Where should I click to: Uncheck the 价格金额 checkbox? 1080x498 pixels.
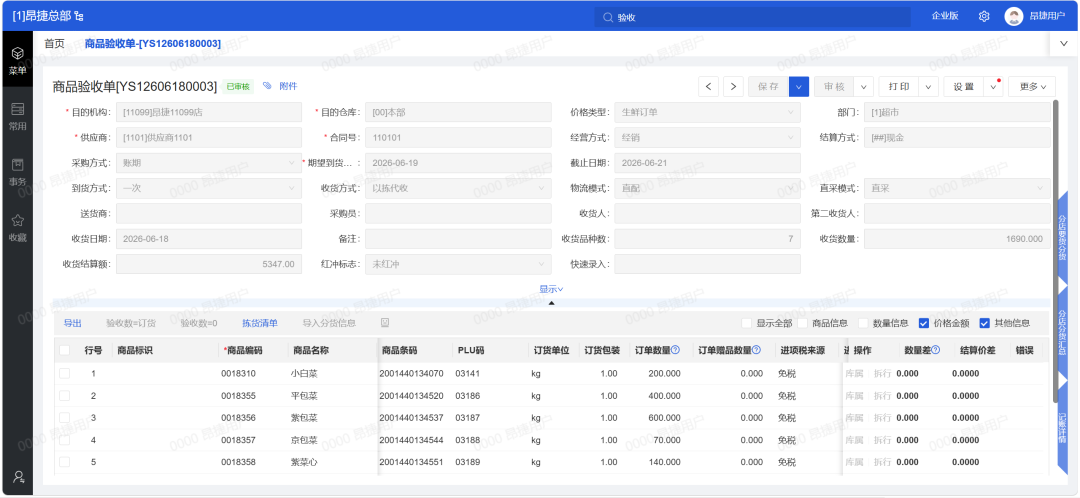(924, 323)
